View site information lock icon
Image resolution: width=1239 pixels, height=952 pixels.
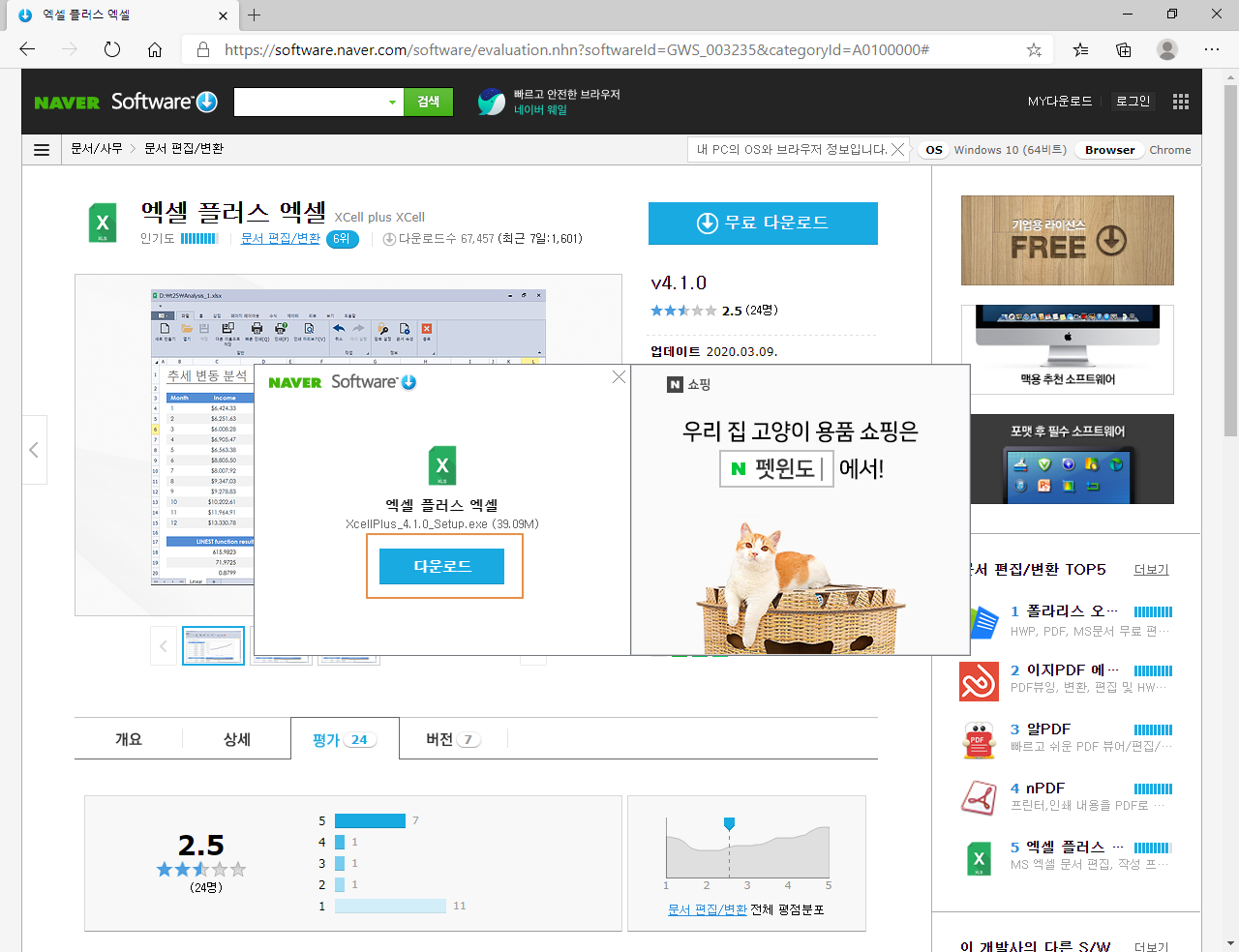203,49
